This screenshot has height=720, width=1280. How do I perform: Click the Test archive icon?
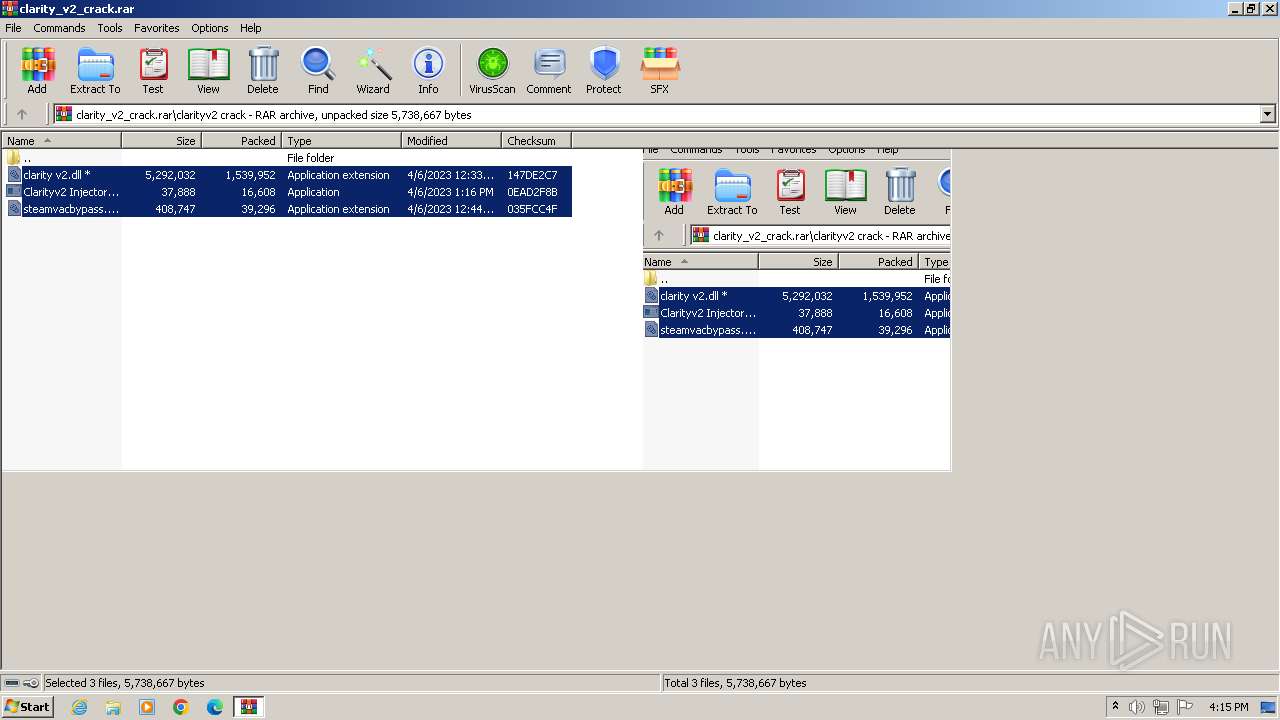click(153, 70)
